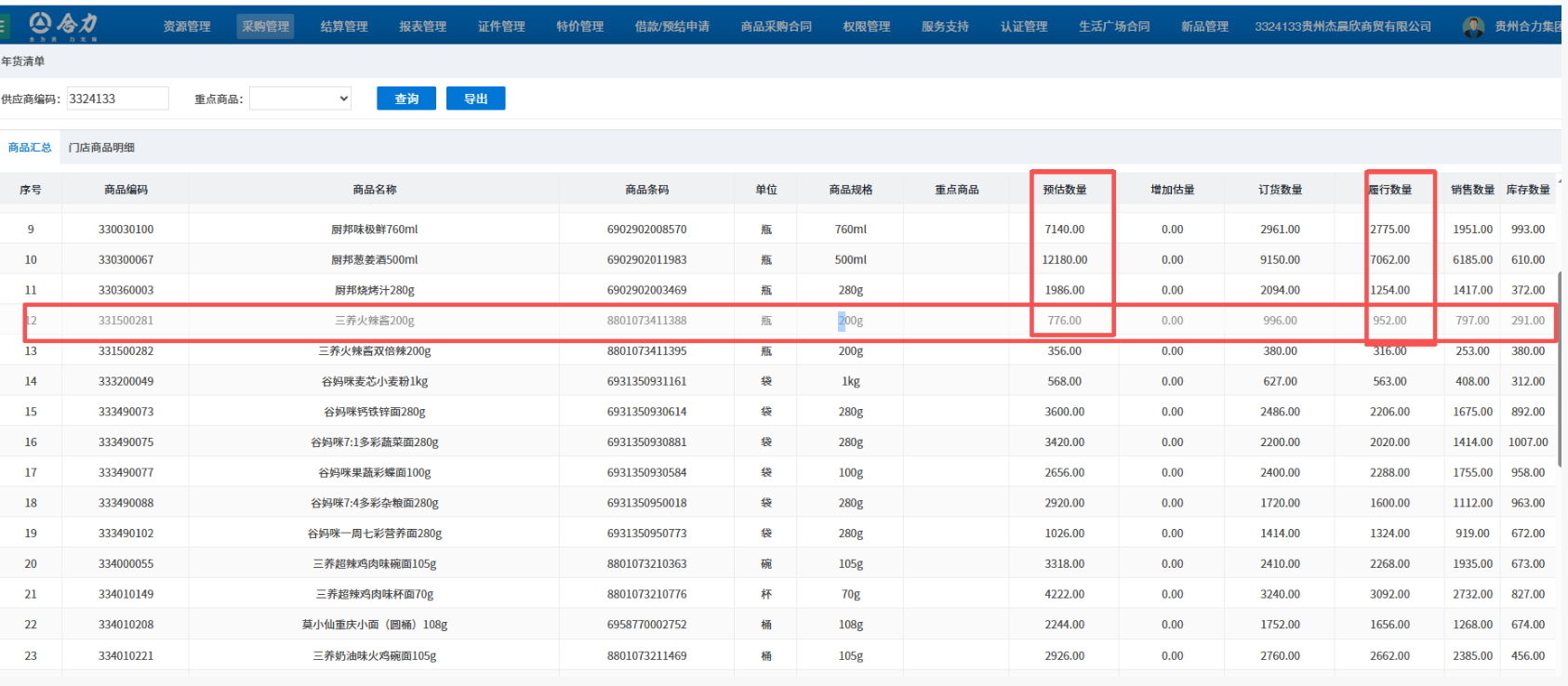Open the 借款/预结申请 menu
The image size is (1568, 686).
[x=671, y=27]
